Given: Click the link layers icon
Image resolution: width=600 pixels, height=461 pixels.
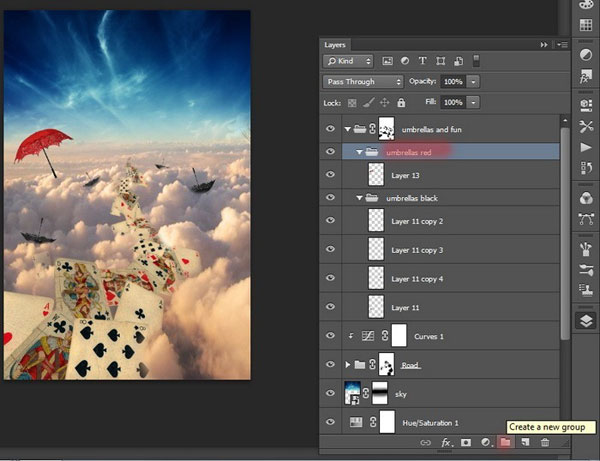Looking at the screenshot, I should (426, 443).
